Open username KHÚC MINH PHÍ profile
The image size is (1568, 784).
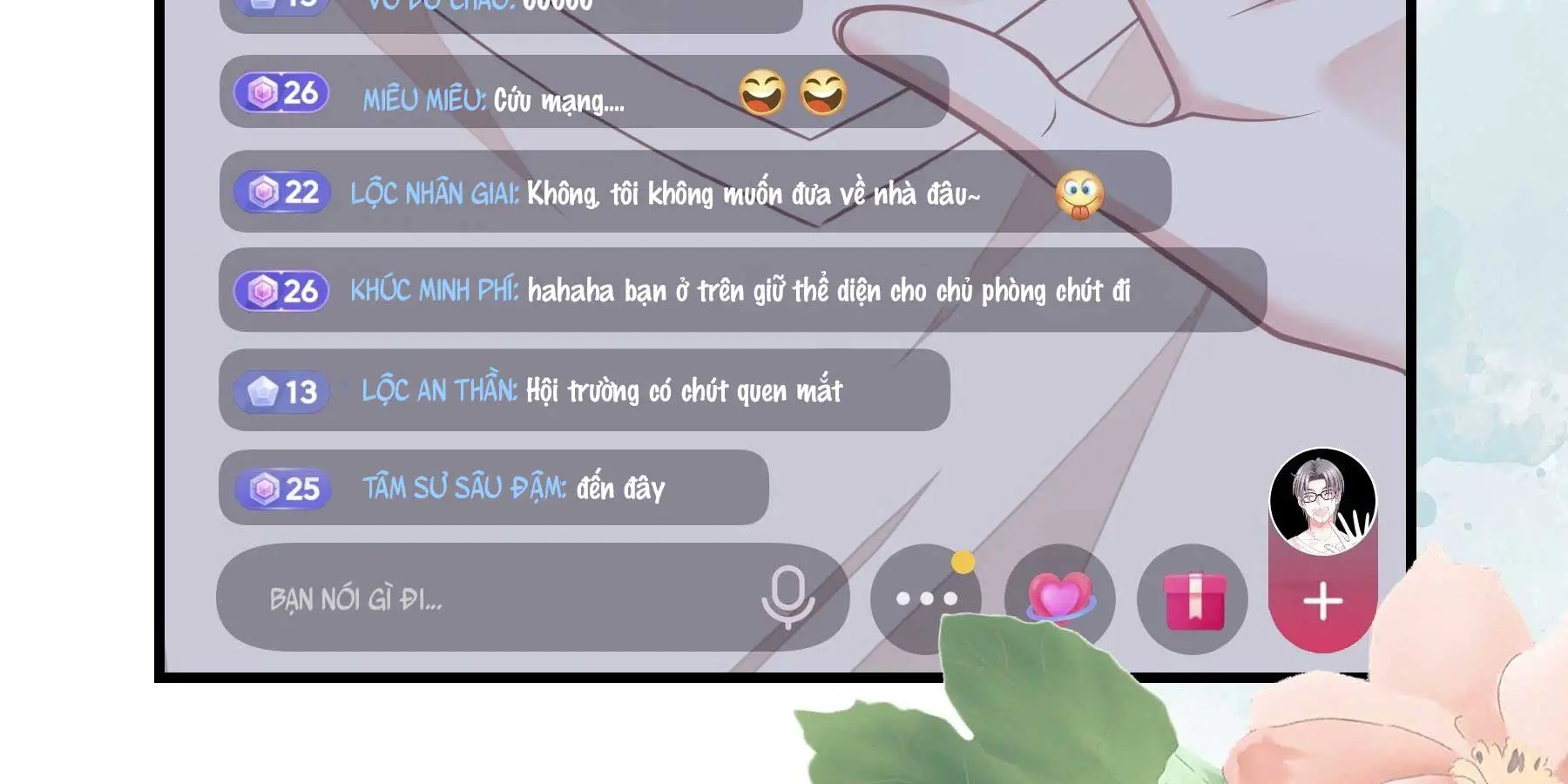tap(435, 290)
